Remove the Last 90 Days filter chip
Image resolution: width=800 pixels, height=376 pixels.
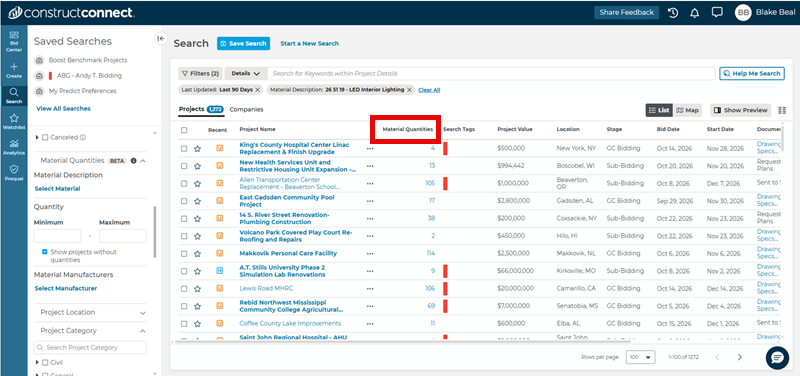[x=258, y=90]
